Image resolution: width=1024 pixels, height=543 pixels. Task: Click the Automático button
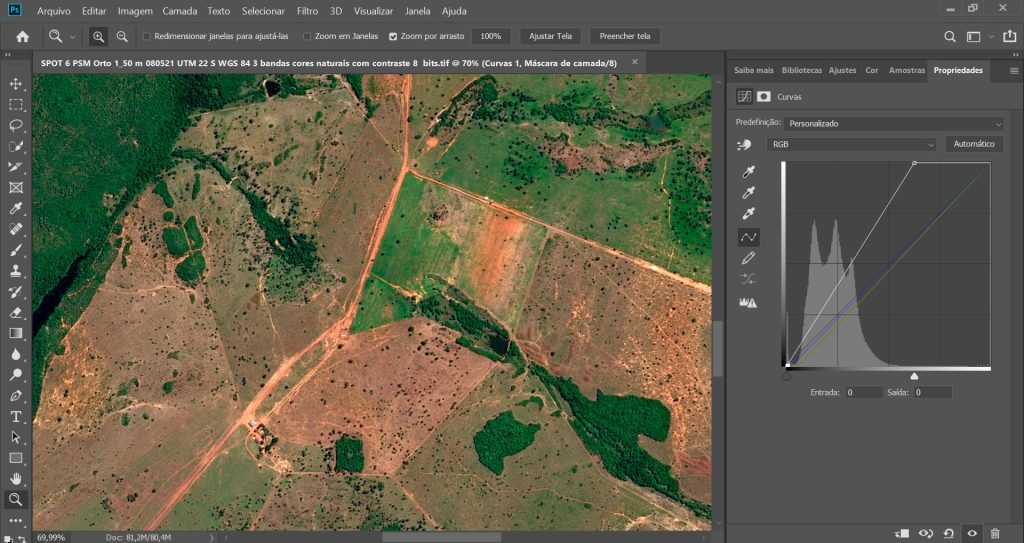[x=972, y=144]
